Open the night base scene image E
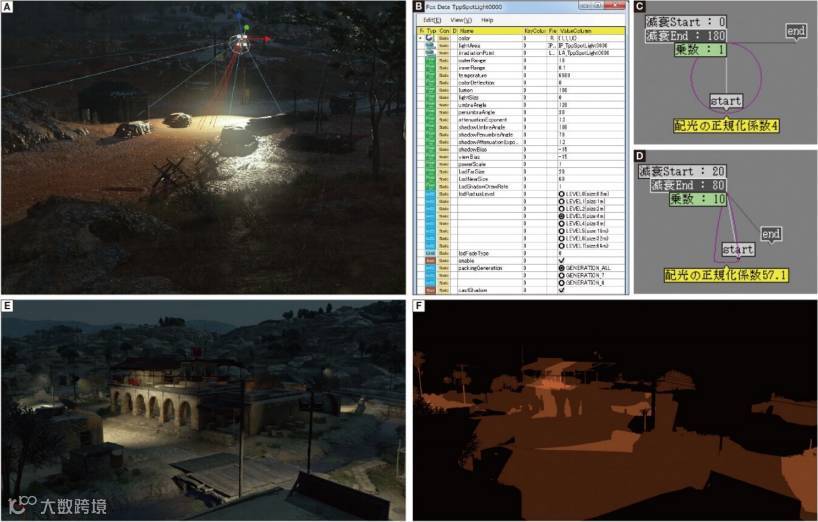 tap(203, 410)
